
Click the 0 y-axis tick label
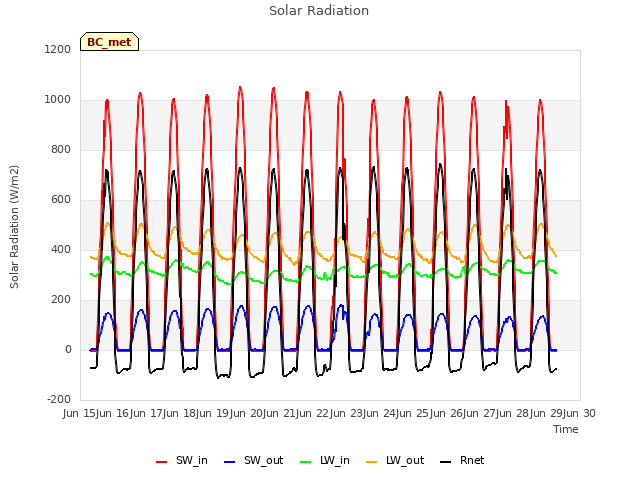68,349
